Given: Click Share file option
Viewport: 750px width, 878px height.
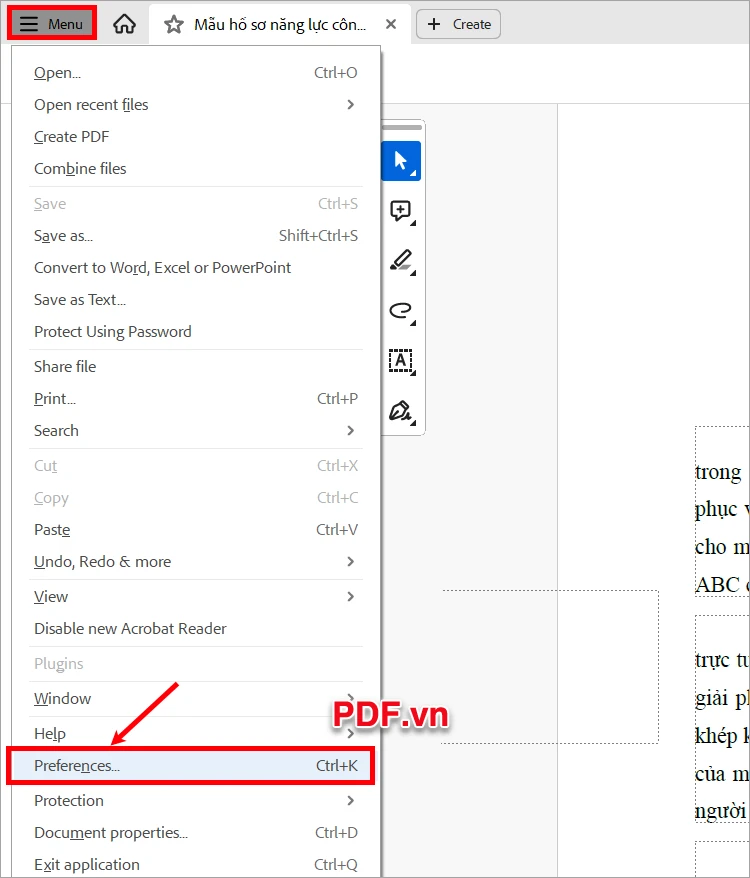Looking at the screenshot, I should 195,367.
